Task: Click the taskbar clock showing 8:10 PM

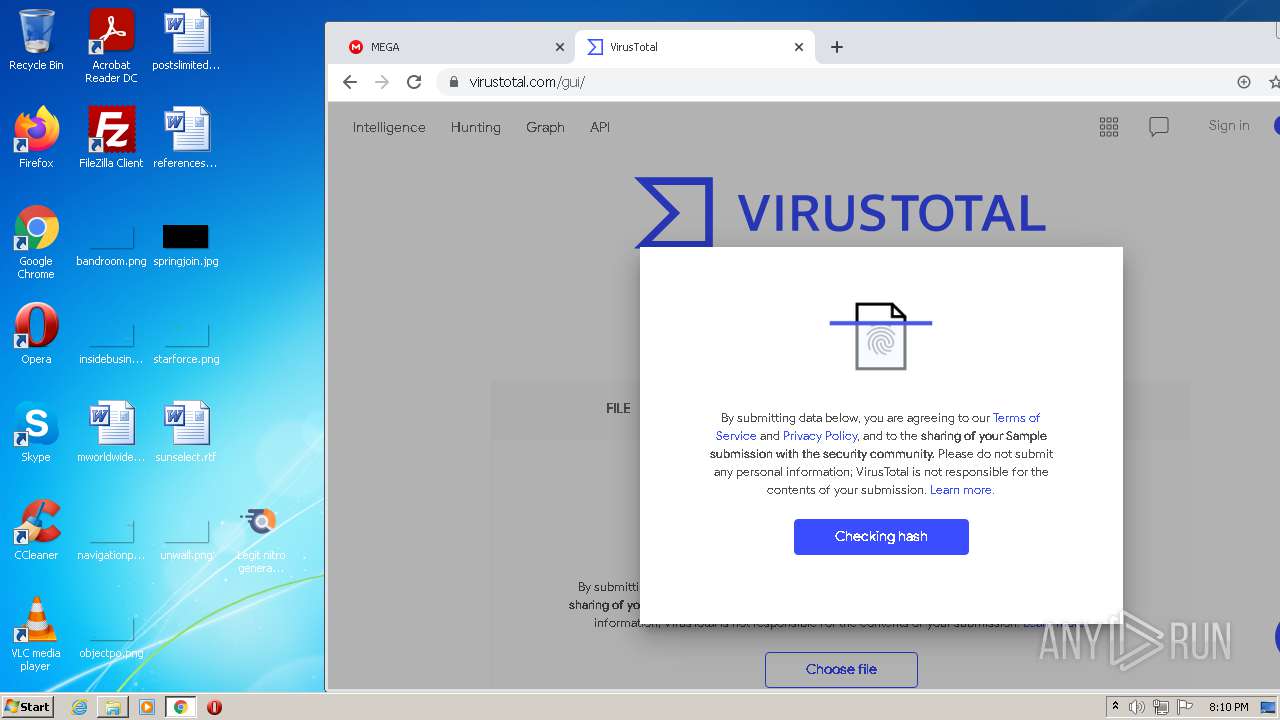Action: tap(1228, 707)
